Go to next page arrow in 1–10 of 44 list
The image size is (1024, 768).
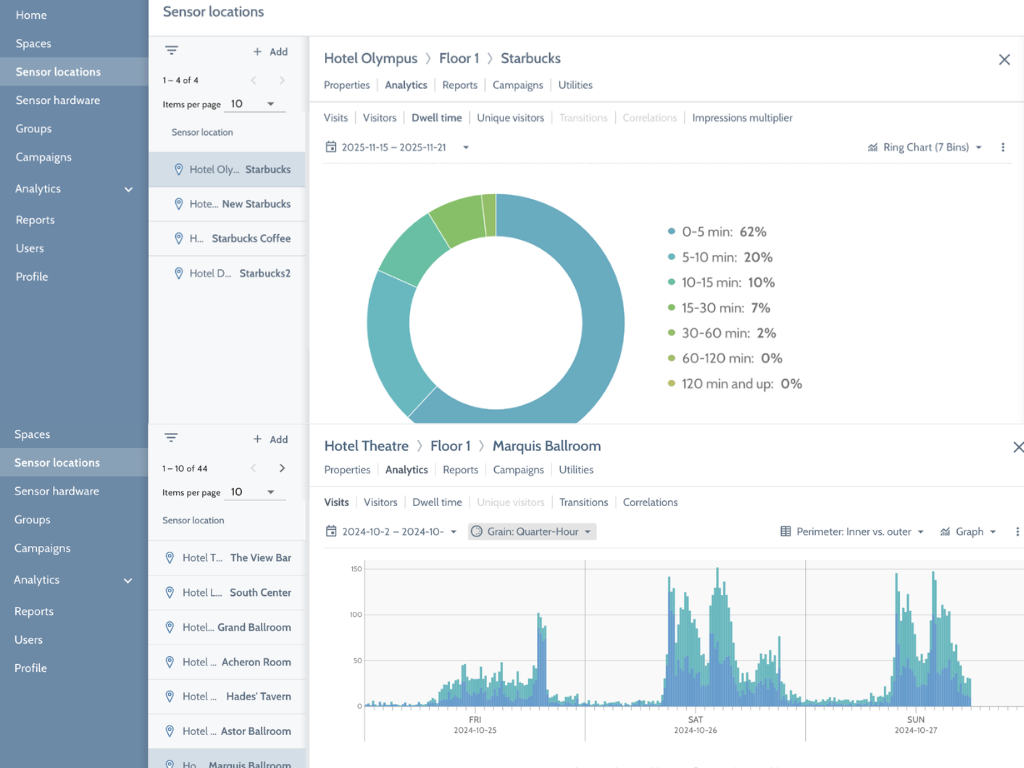[x=282, y=468]
